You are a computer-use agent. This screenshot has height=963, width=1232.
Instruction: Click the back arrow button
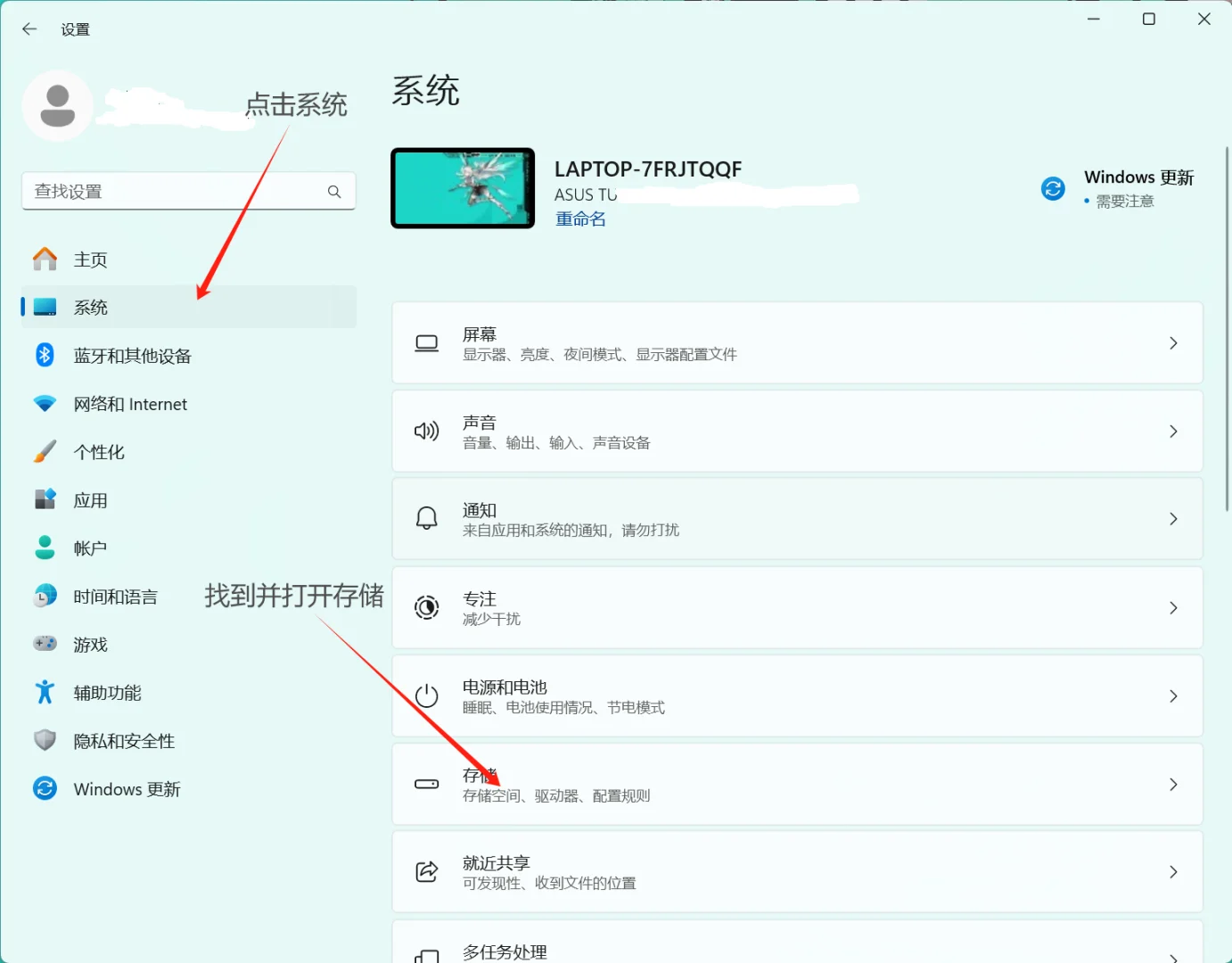29,29
